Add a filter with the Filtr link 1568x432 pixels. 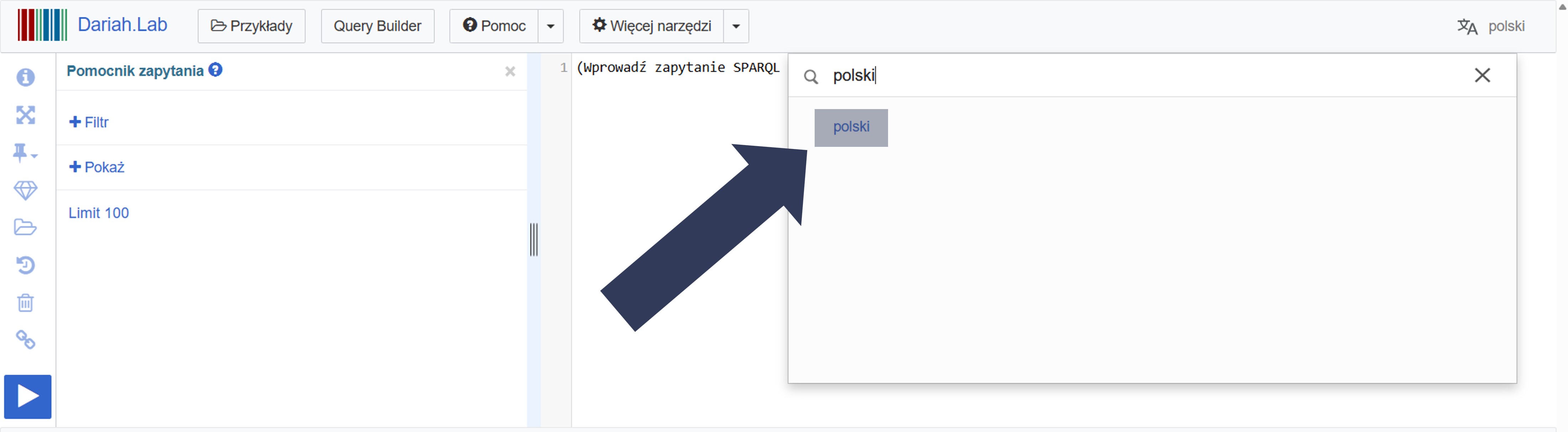click(89, 122)
